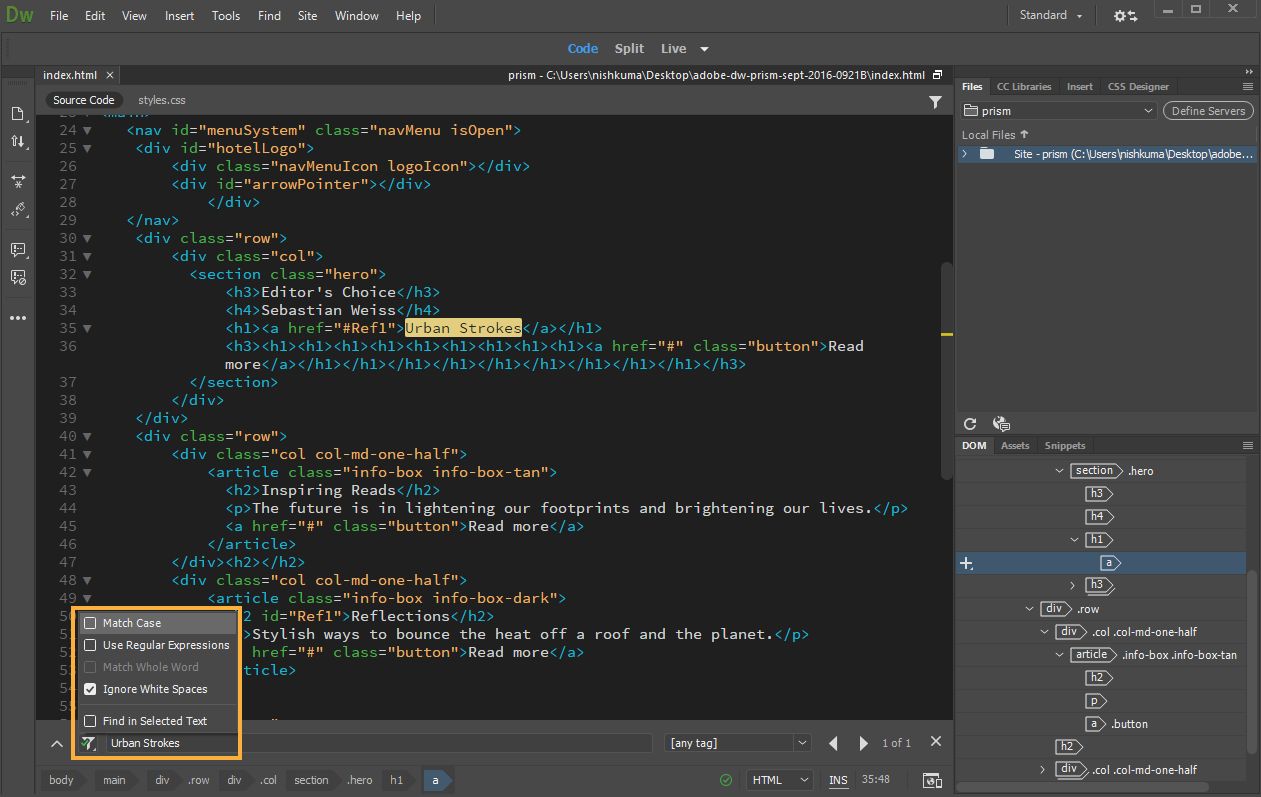The height and width of the screenshot is (797, 1261).
Task: Refresh the Files panel
Action: [x=969, y=424]
